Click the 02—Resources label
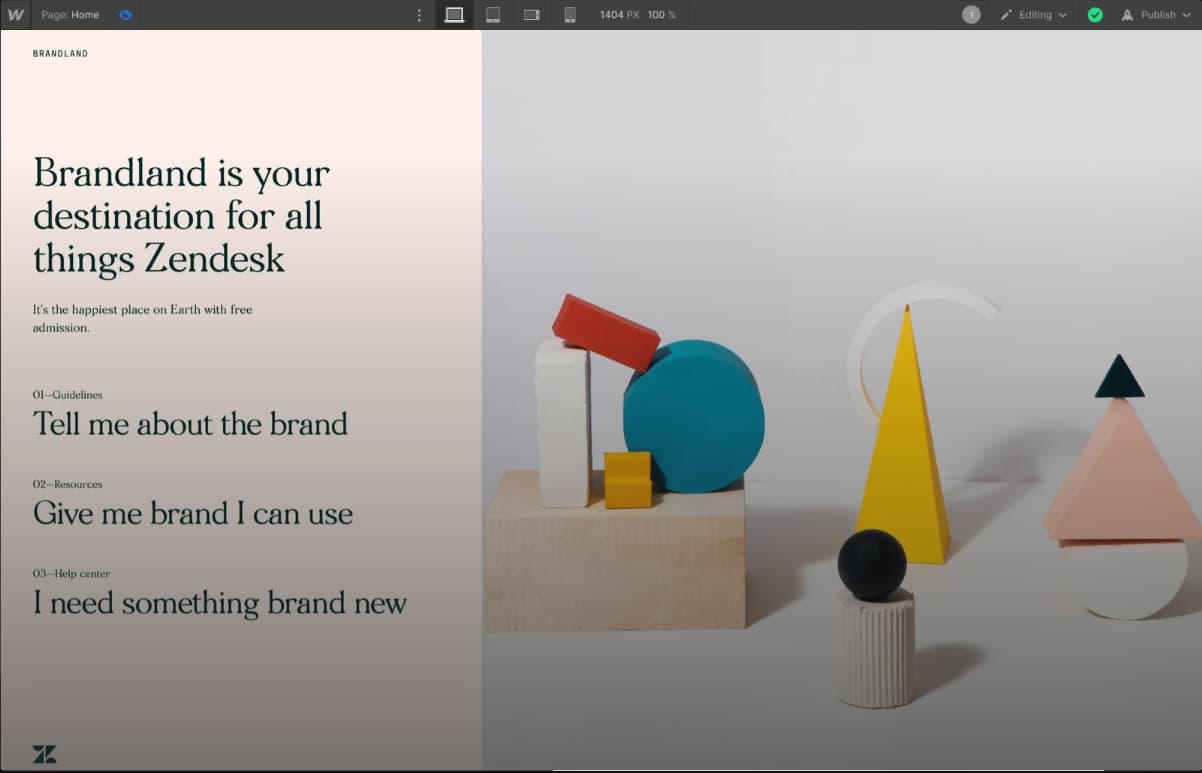This screenshot has width=1202, height=773. click(67, 485)
